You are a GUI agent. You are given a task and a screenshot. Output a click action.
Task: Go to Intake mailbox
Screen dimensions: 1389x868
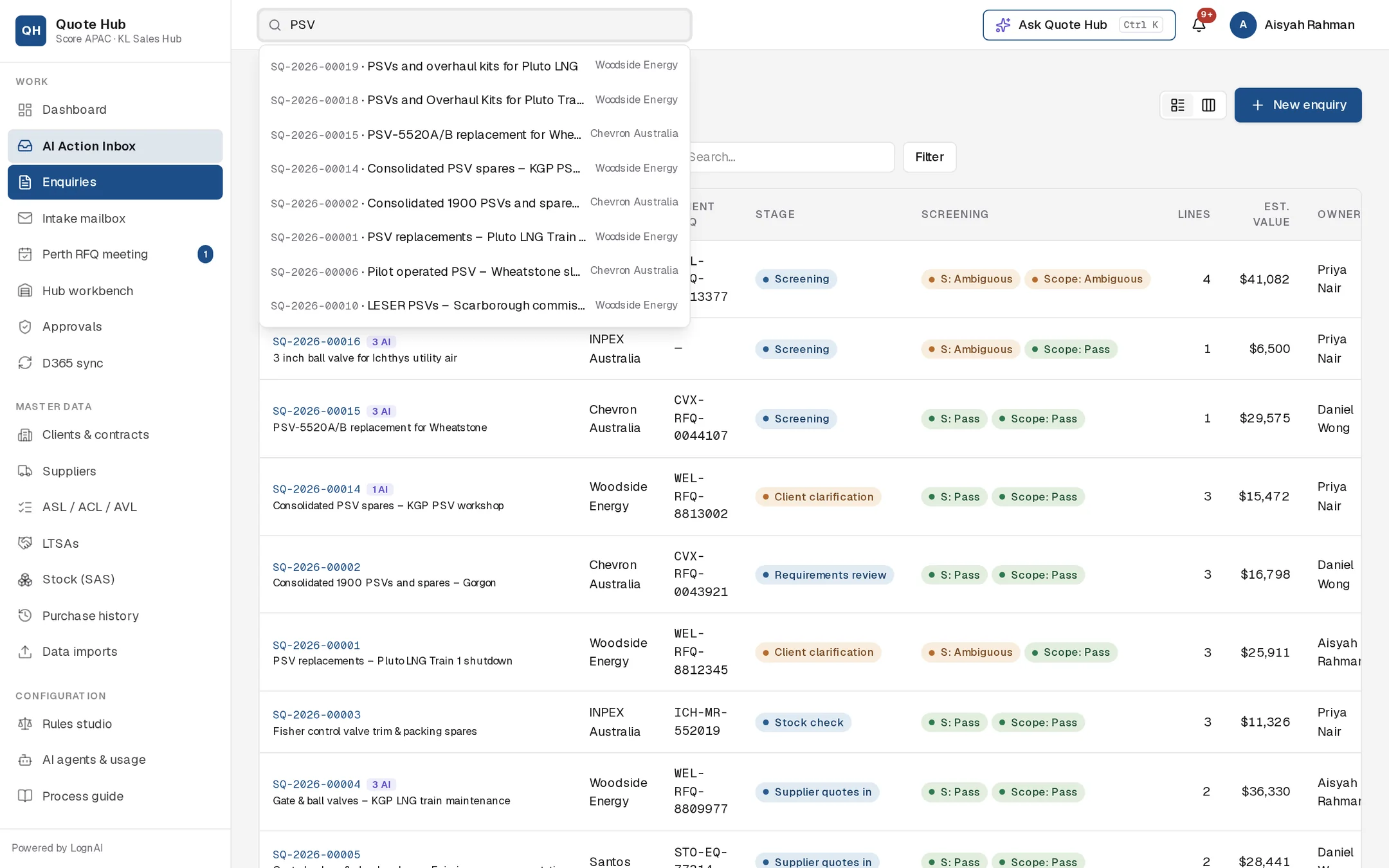(x=115, y=219)
